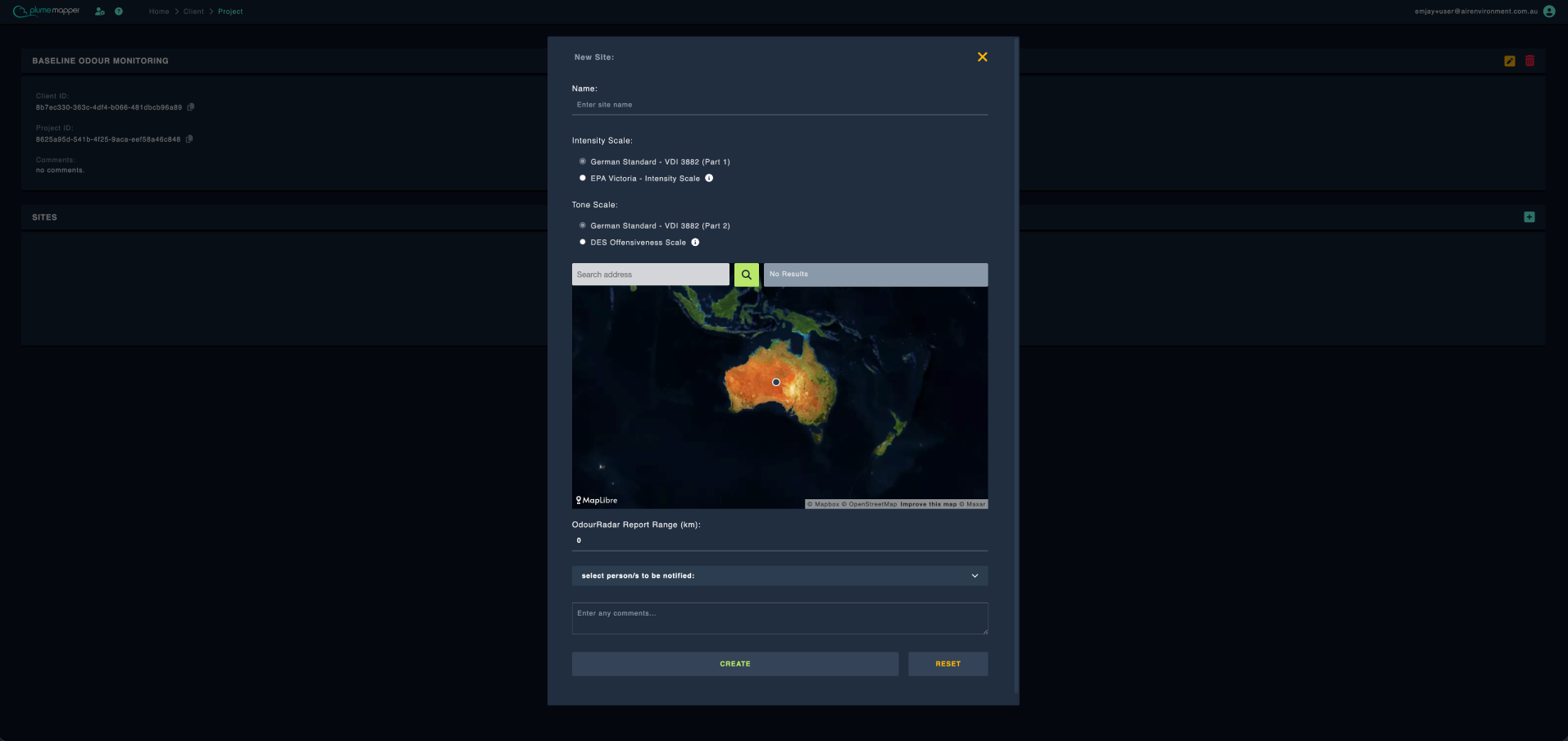Click info icon beside DES Offensiveness Scale
This screenshot has width=1568, height=741.
(695, 242)
